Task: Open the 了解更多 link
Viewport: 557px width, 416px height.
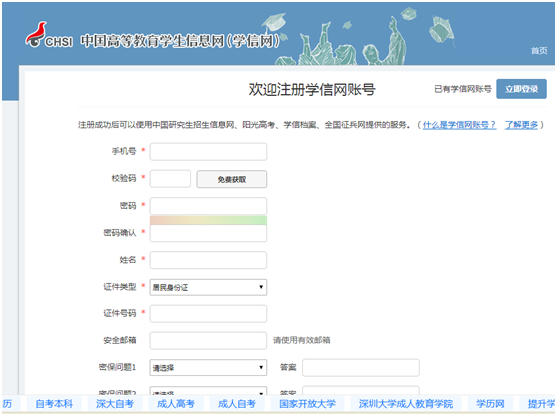Action: tap(521, 125)
